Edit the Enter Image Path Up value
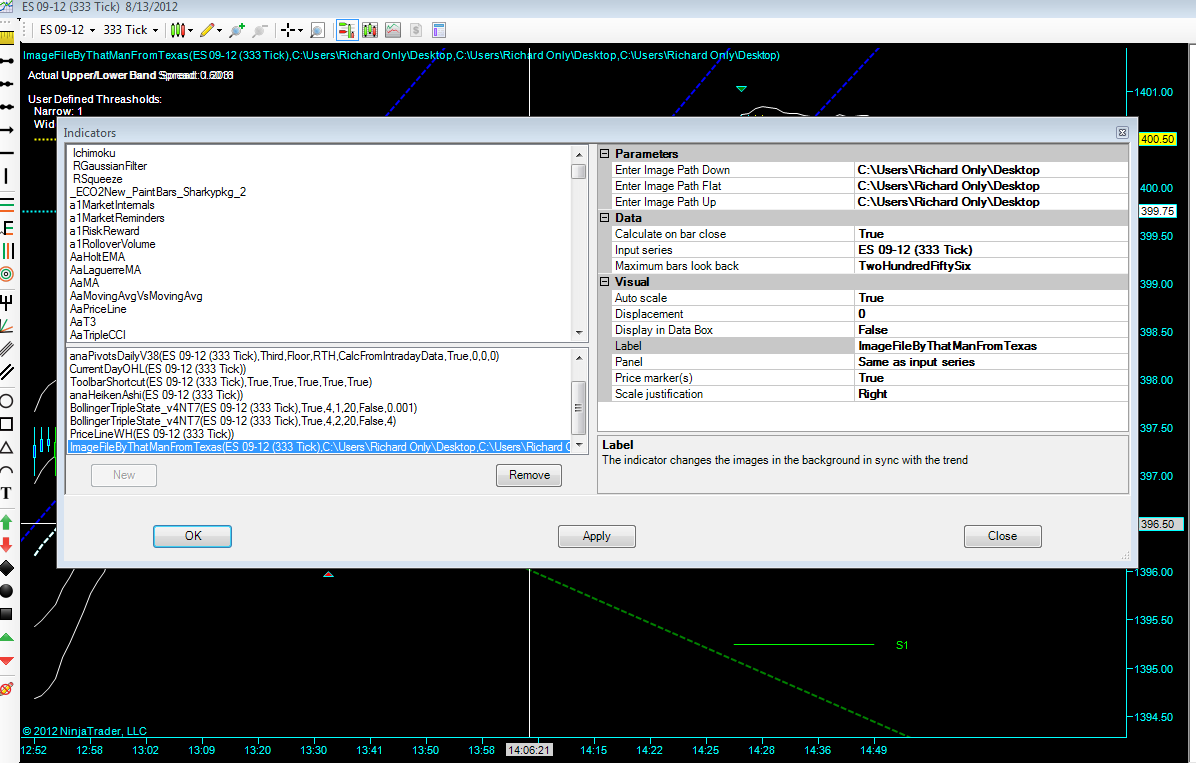Image resolution: width=1196 pixels, height=763 pixels. (991, 202)
